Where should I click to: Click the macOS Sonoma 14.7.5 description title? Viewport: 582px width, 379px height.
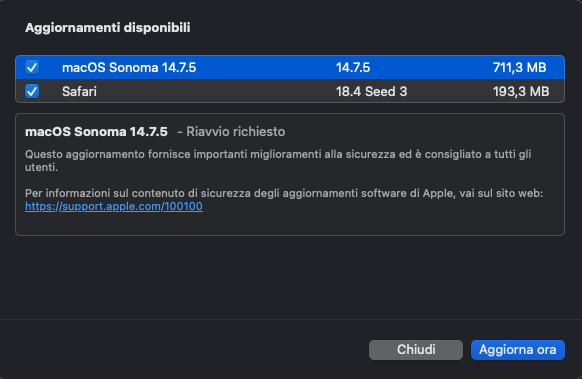97,132
